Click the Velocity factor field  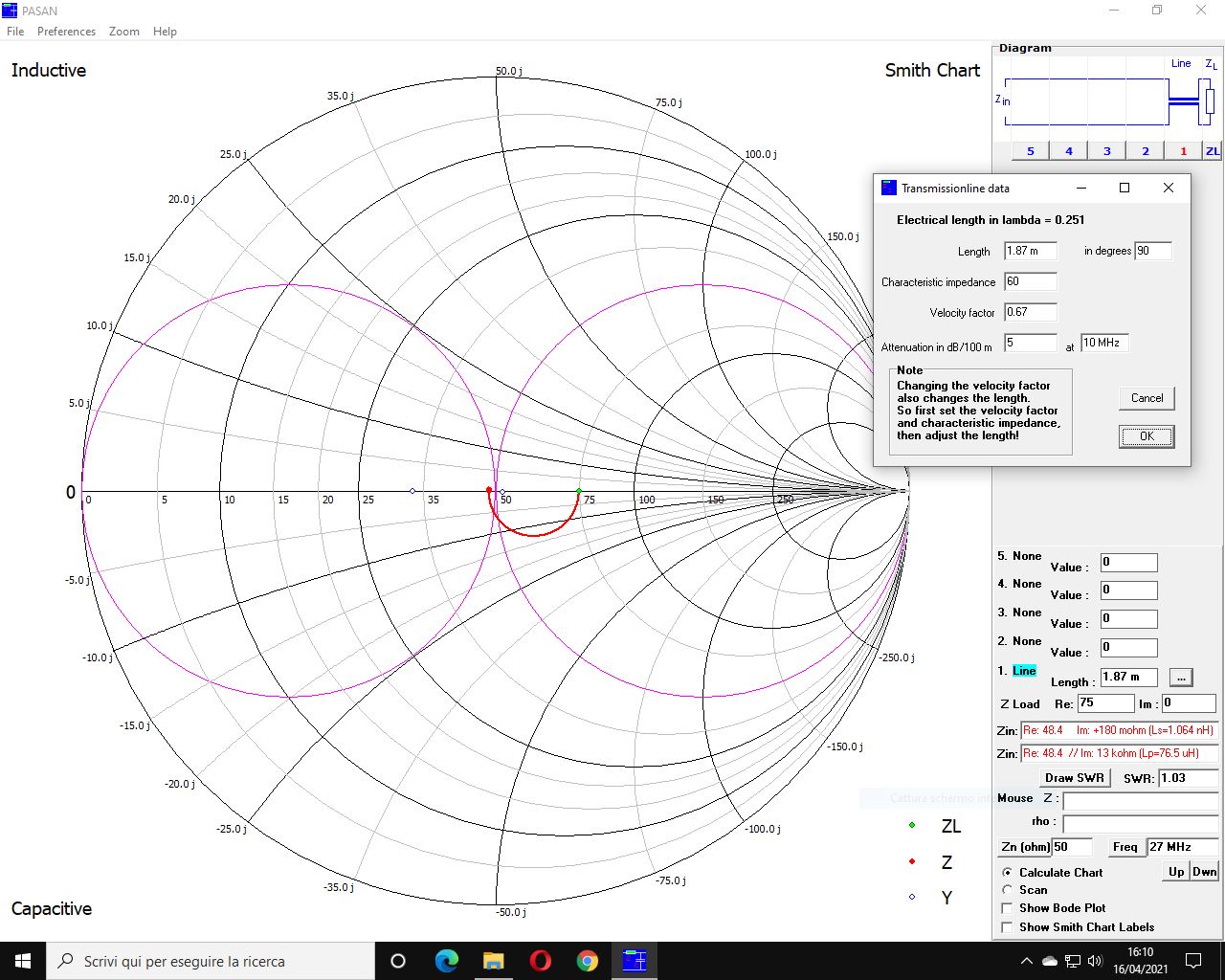point(1031,312)
